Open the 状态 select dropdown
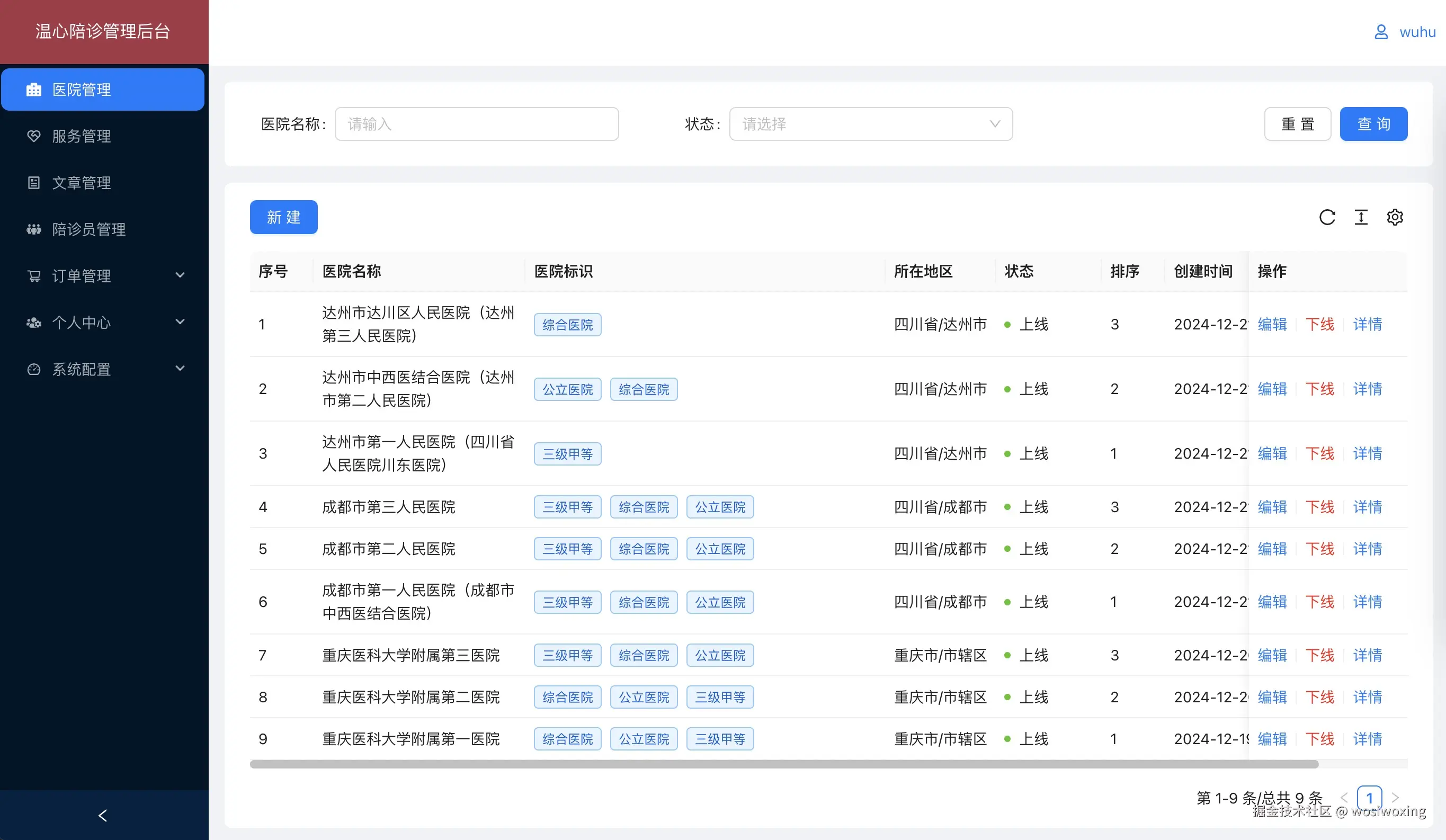This screenshot has width=1446, height=840. pyautogui.click(x=870, y=124)
